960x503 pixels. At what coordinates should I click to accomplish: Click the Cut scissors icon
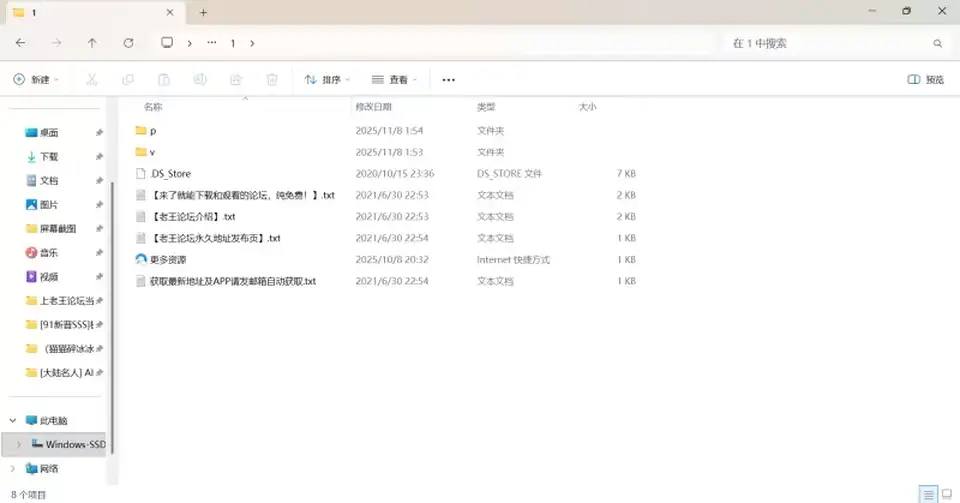pyautogui.click(x=91, y=80)
